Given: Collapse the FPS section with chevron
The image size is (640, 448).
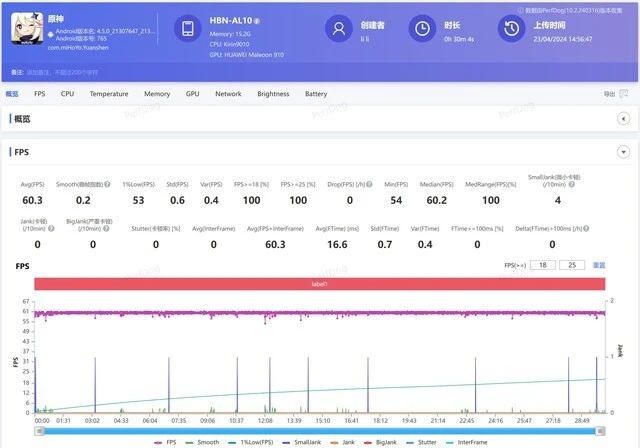Looking at the screenshot, I should (x=623, y=152).
